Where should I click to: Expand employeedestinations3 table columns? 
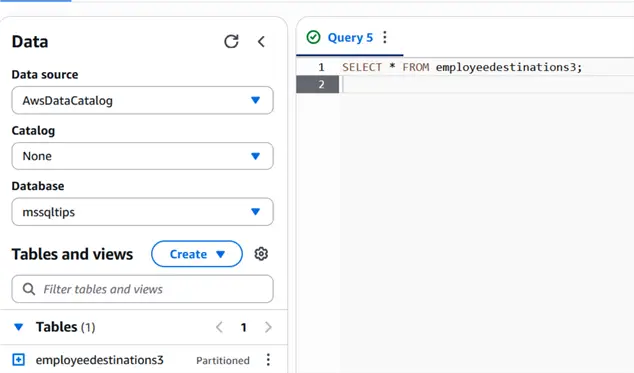[19, 359]
